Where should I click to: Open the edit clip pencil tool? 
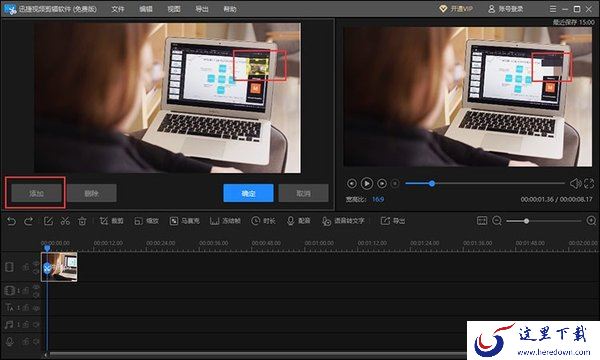[x=48, y=221]
